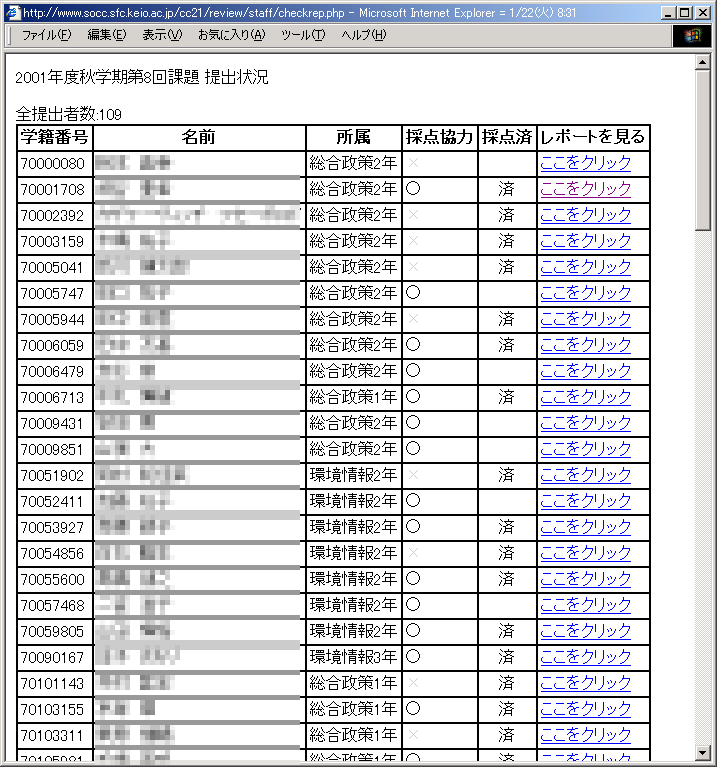The height and width of the screenshot is (767, 717).
Task: Maximize the Internet Explorer window
Action: click(x=686, y=12)
